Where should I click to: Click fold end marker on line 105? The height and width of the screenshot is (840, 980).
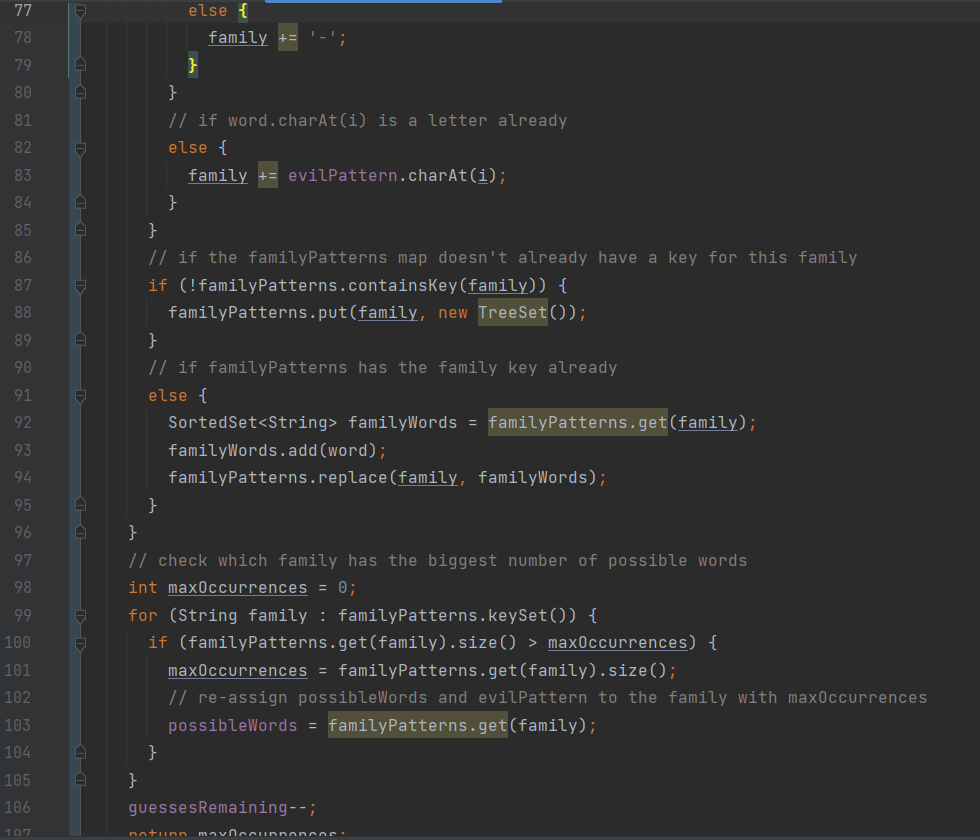click(x=81, y=780)
